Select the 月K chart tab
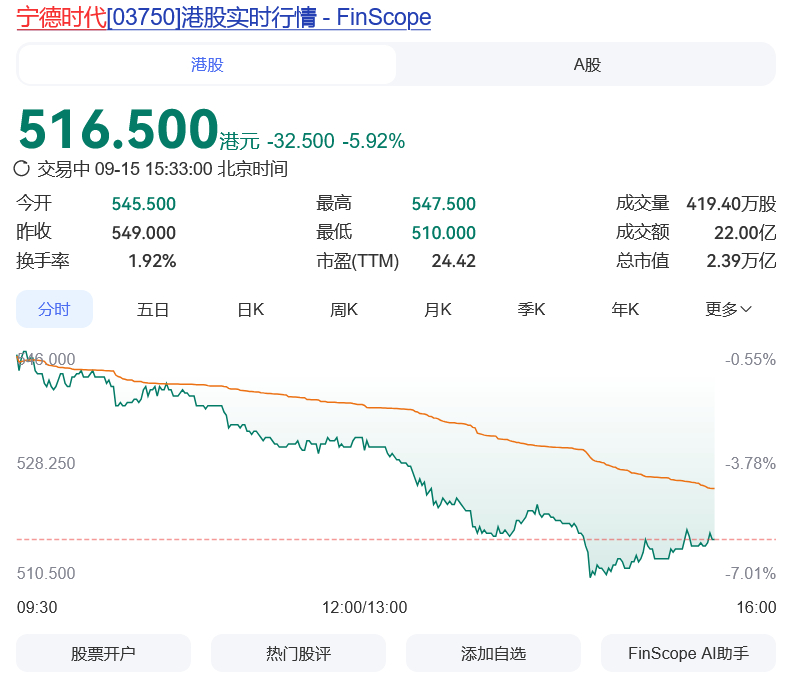Viewport: 808px width, 681px height. [437, 309]
